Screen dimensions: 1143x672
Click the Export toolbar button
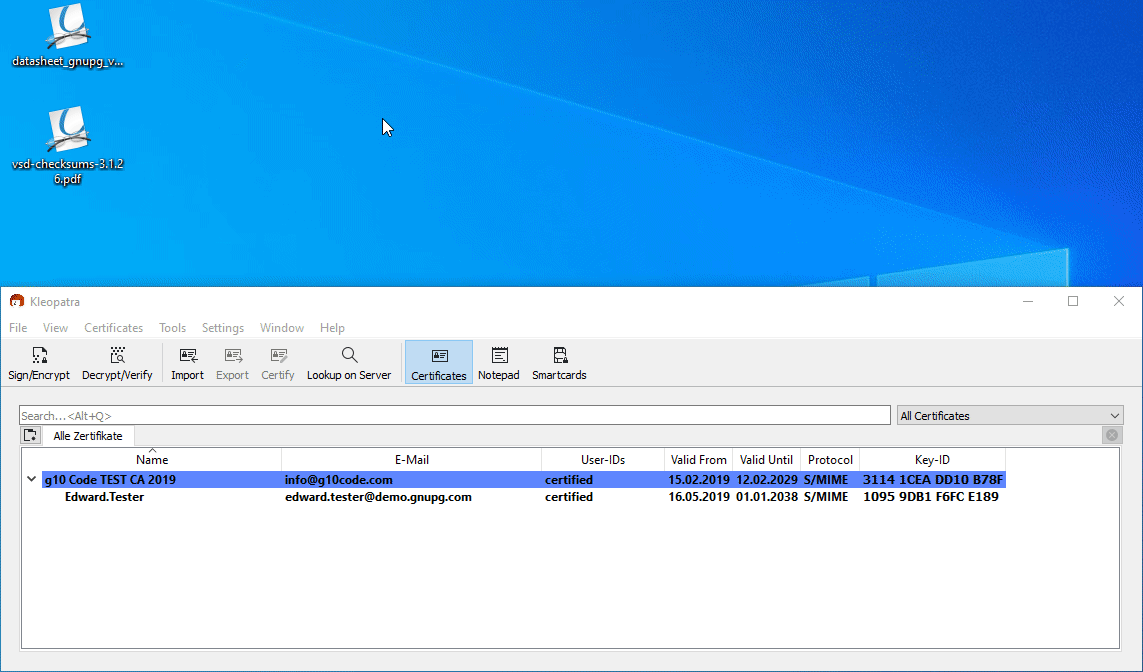[233, 363]
